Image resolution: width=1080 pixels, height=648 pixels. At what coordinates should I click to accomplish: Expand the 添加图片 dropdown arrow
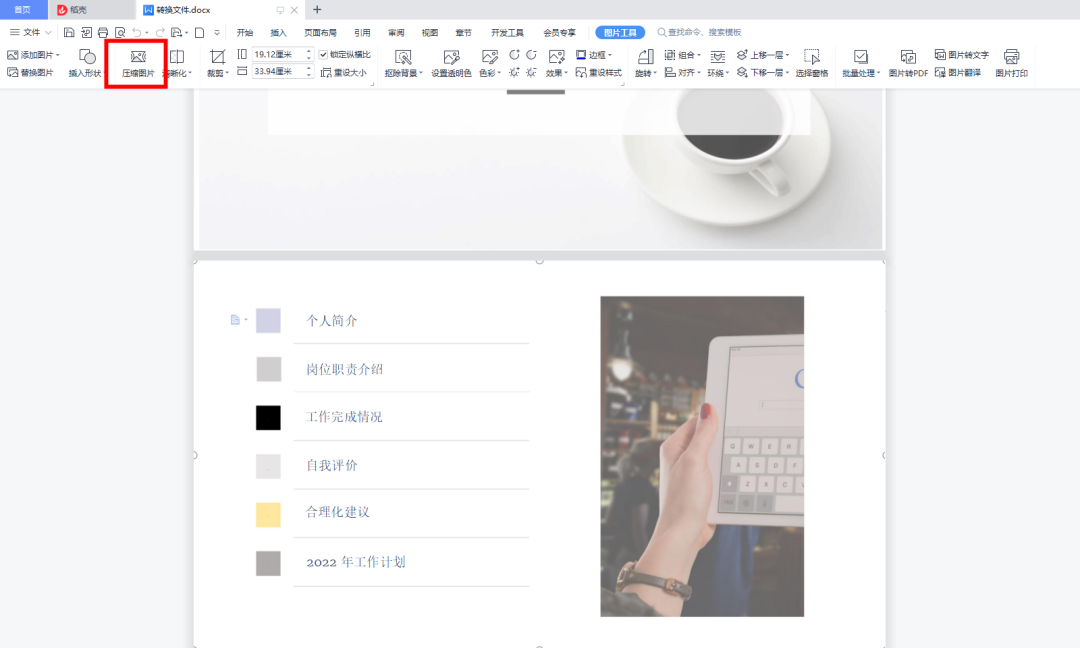pyautogui.click(x=58, y=55)
